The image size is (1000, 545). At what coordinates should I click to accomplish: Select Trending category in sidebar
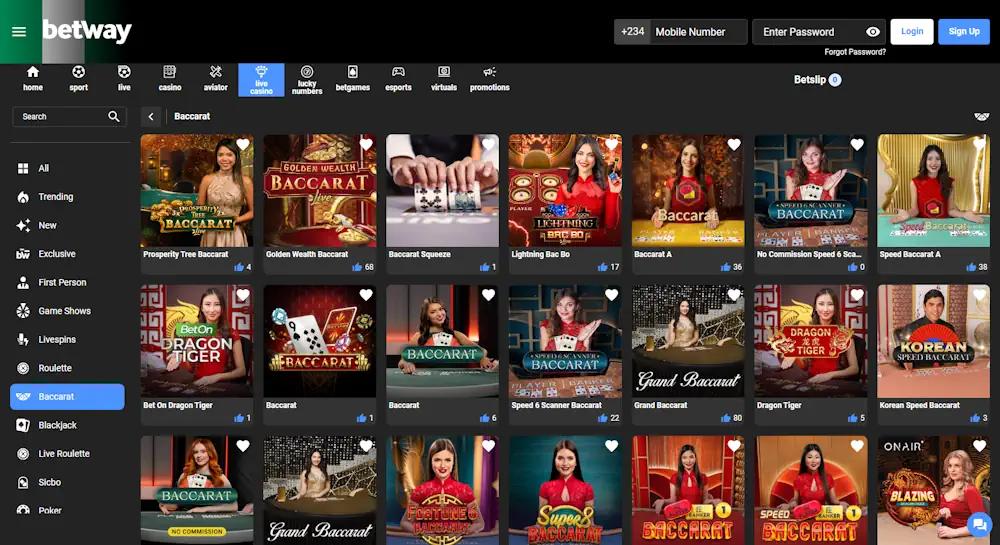pos(68,197)
